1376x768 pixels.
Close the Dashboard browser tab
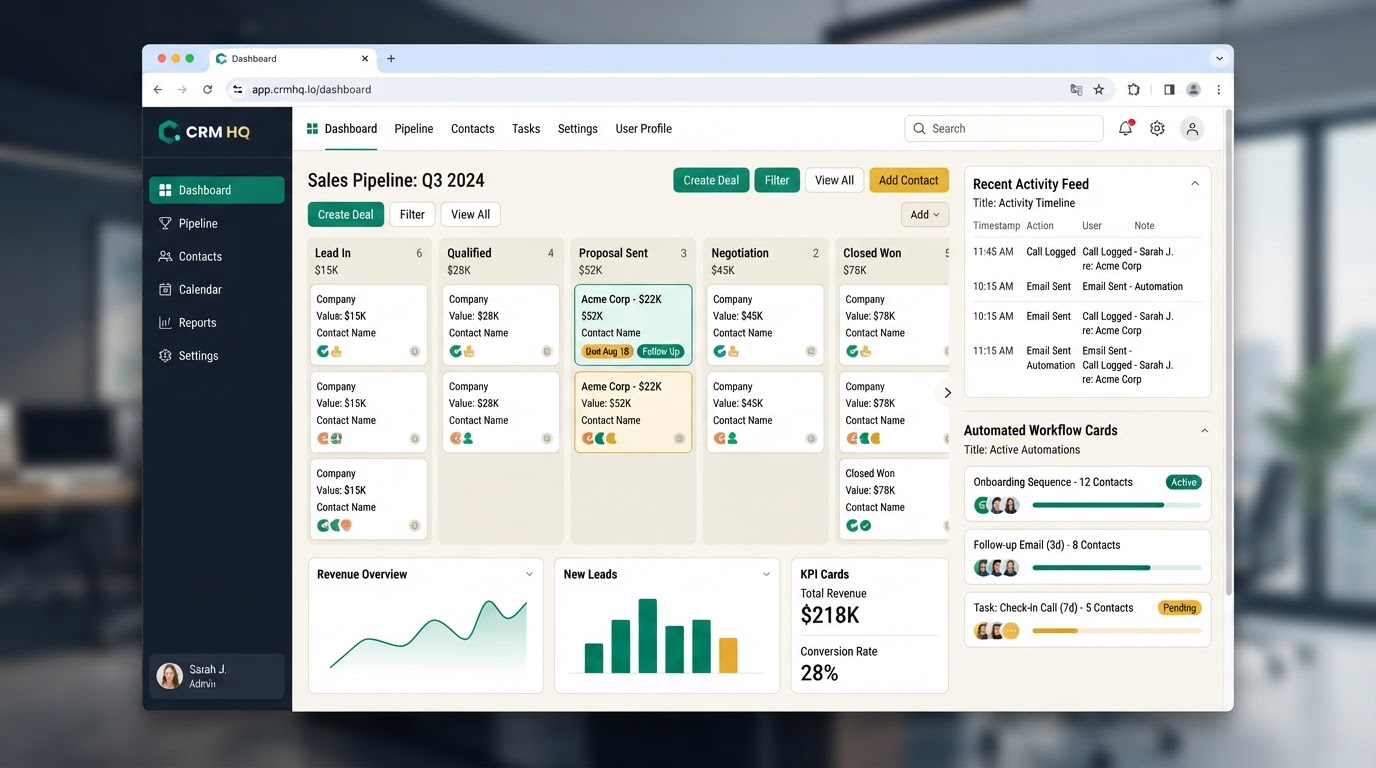pyautogui.click(x=365, y=58)
